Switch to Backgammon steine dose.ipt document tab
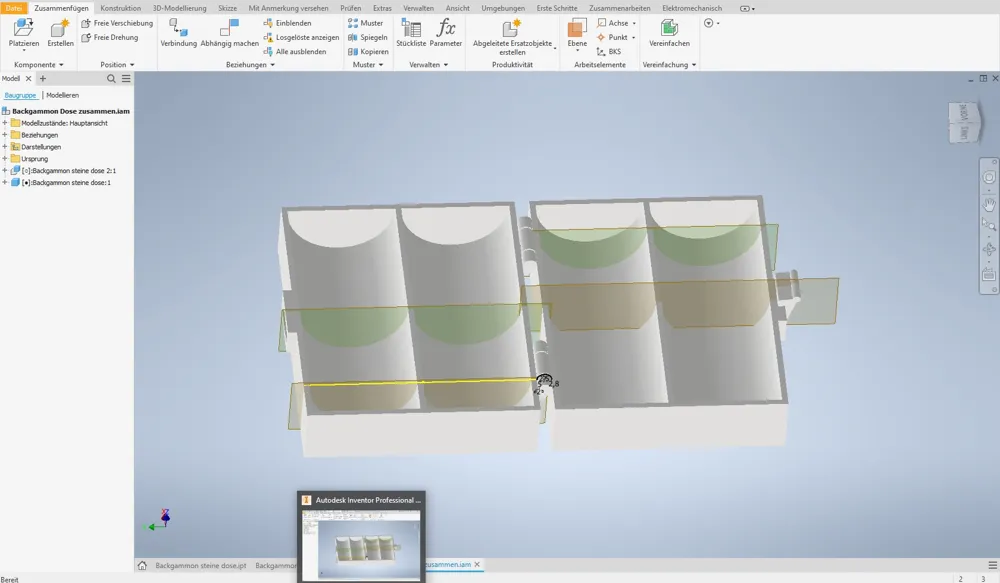 pyautogui.click(x=201, y=566)
